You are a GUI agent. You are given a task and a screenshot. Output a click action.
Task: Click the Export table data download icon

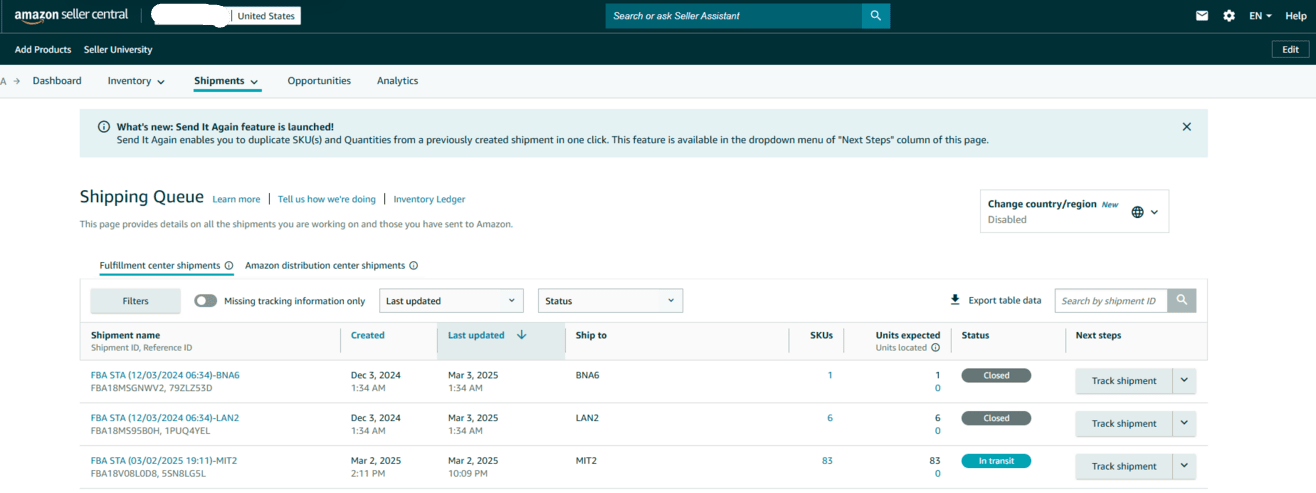tap(955, 300)
